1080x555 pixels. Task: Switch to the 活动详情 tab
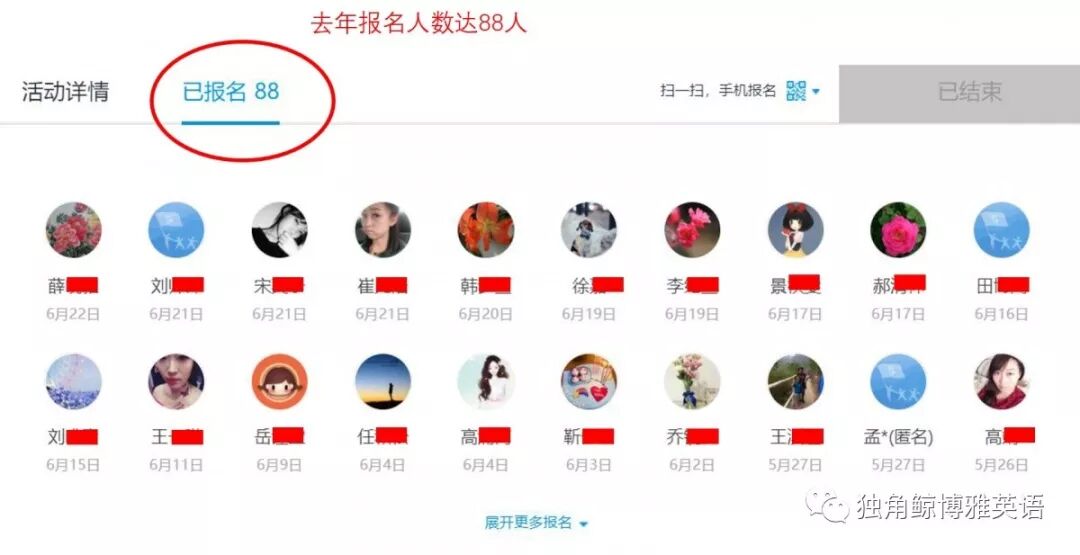[x=65, y=92]
